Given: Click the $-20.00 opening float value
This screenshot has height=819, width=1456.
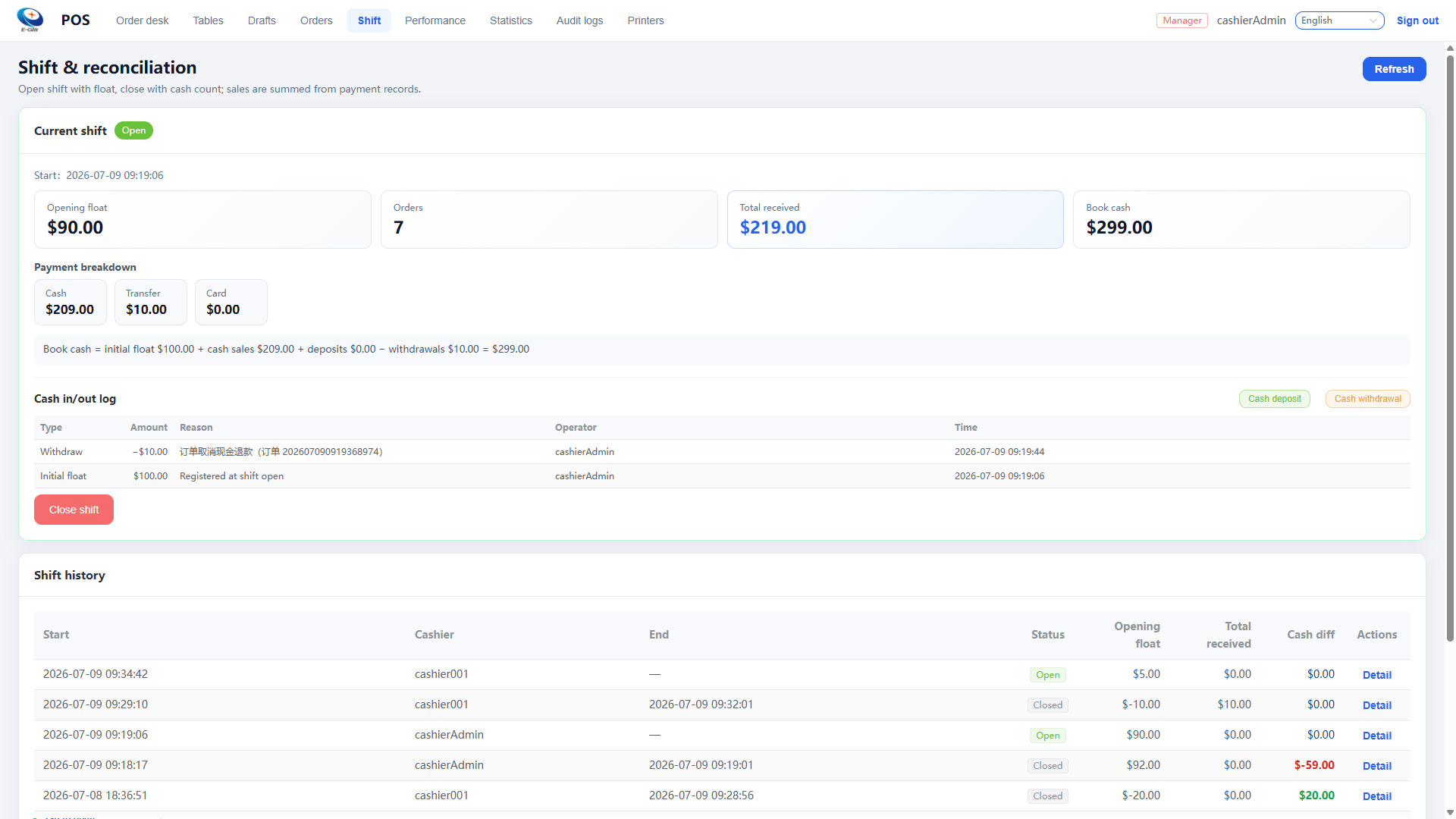Looking at the screenshot, I should pos(1141,795).
